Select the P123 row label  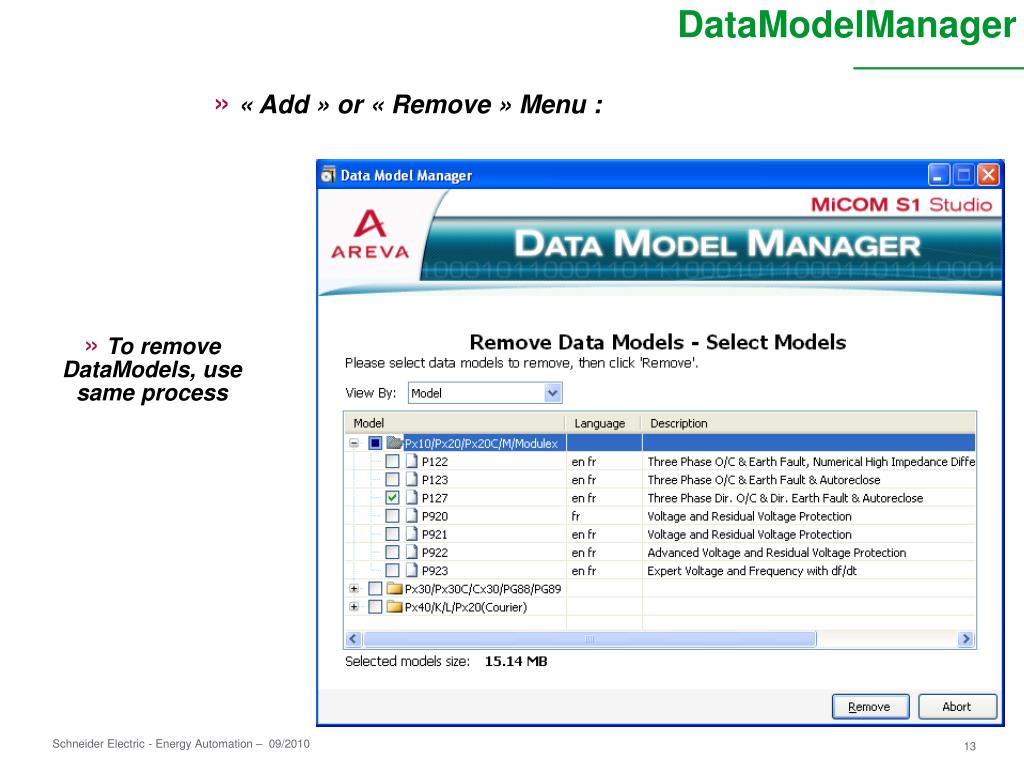(435, 480)
